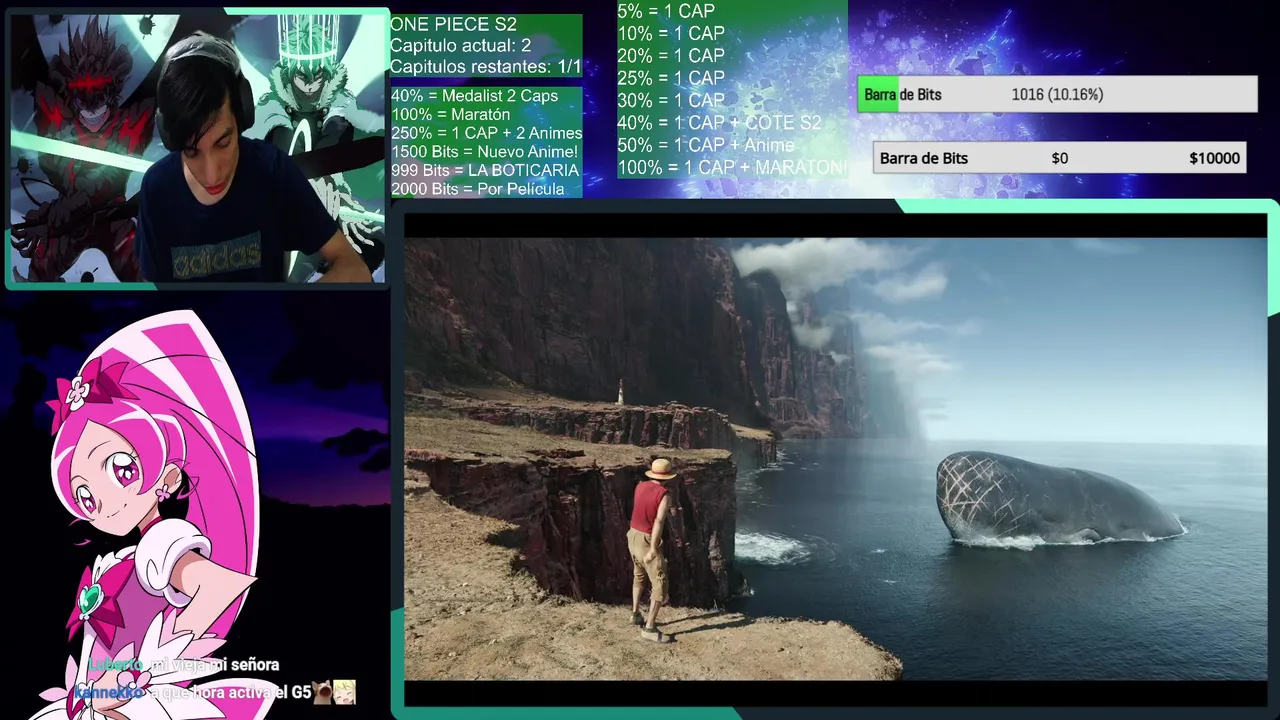Click the "50% = 1 CAP + Anime" line

click(706, 145)
